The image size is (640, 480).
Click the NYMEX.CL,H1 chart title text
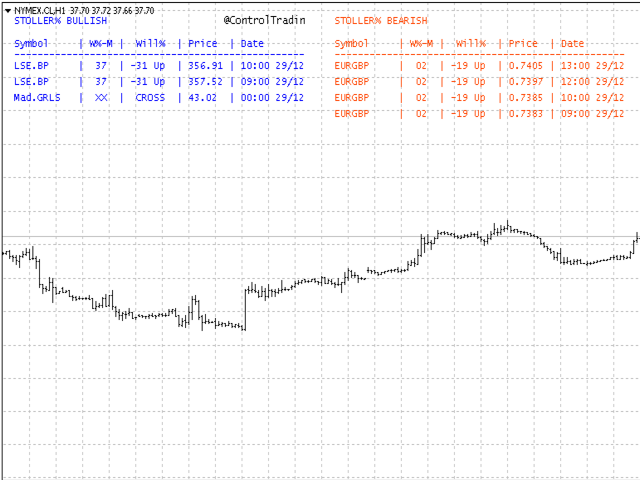tap(40, 11)
